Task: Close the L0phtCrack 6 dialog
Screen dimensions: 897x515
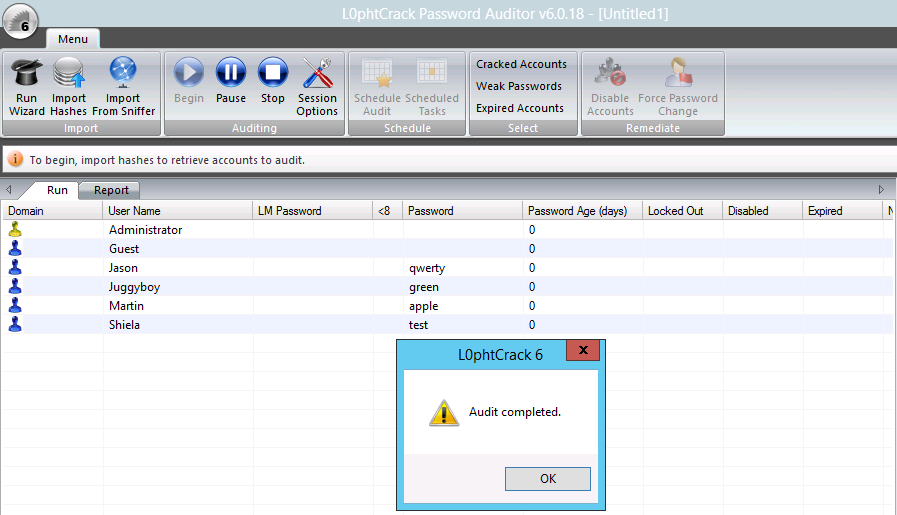Action: tap(583, 350)
